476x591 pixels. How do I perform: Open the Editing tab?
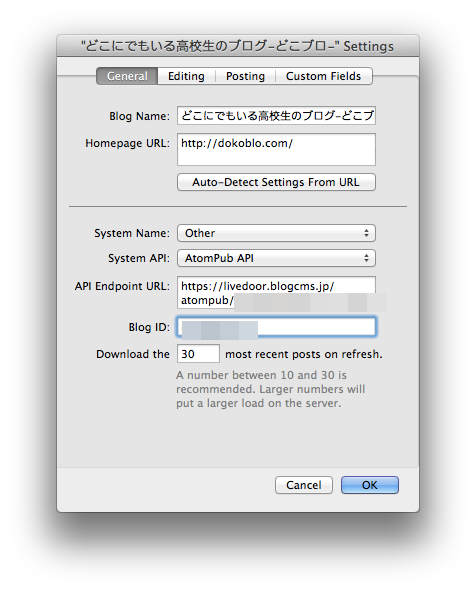point(186,76)
